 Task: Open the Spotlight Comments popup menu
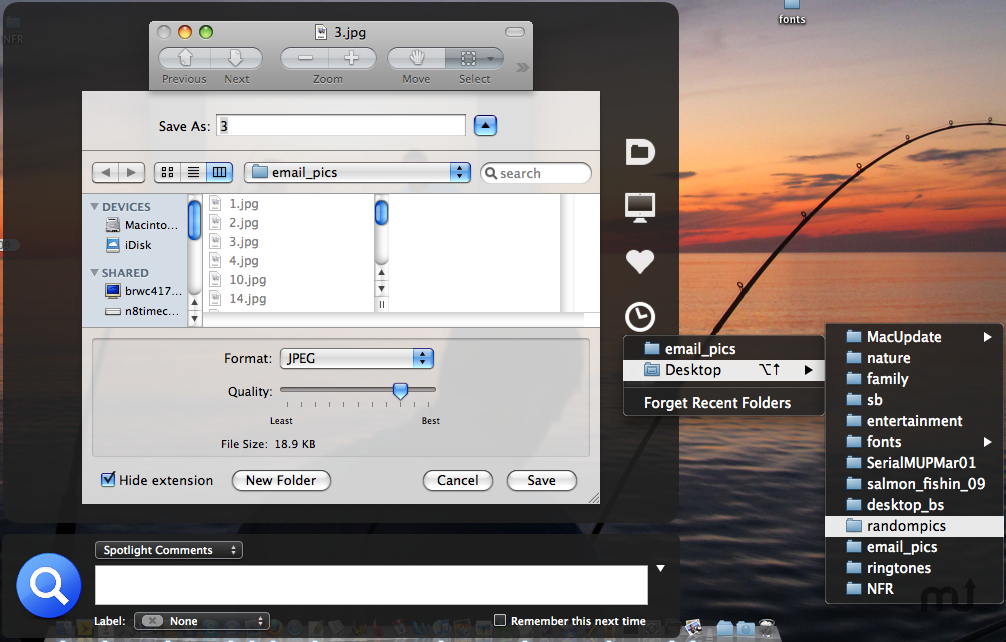point(169,550)
